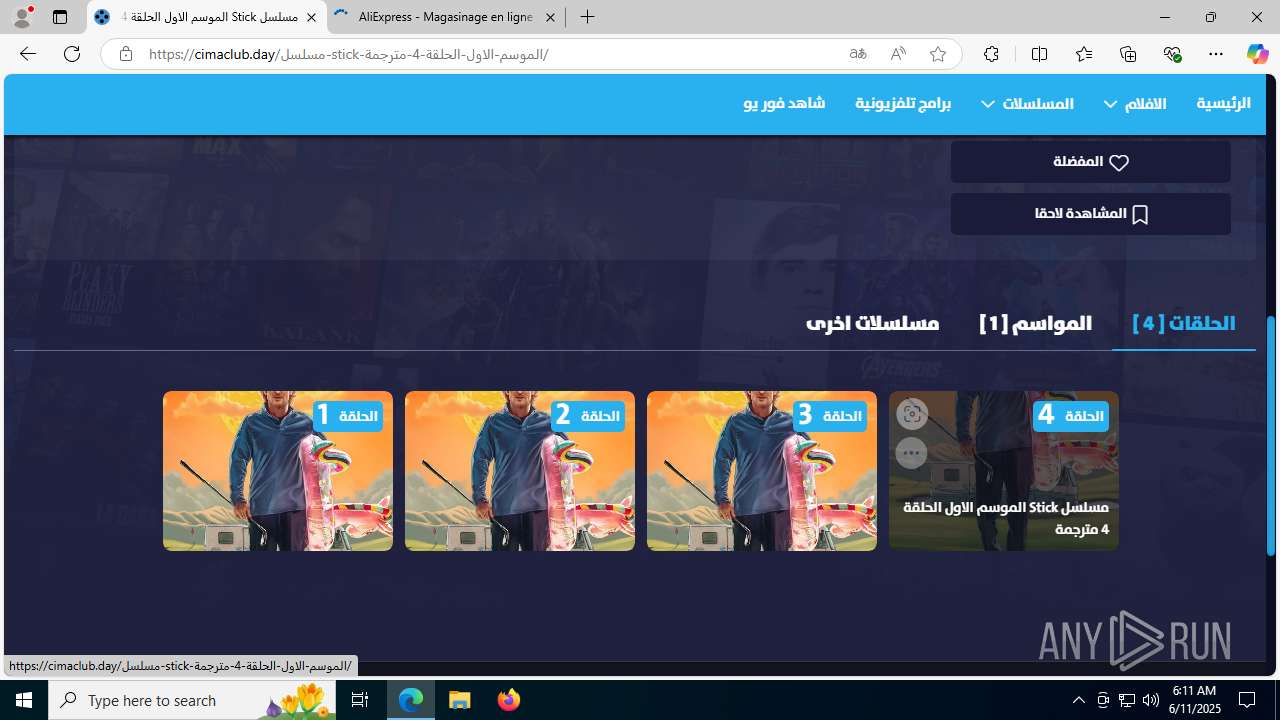Close the Stick series tab
Screen dimensions: 1280x720
tap(311, 17)
